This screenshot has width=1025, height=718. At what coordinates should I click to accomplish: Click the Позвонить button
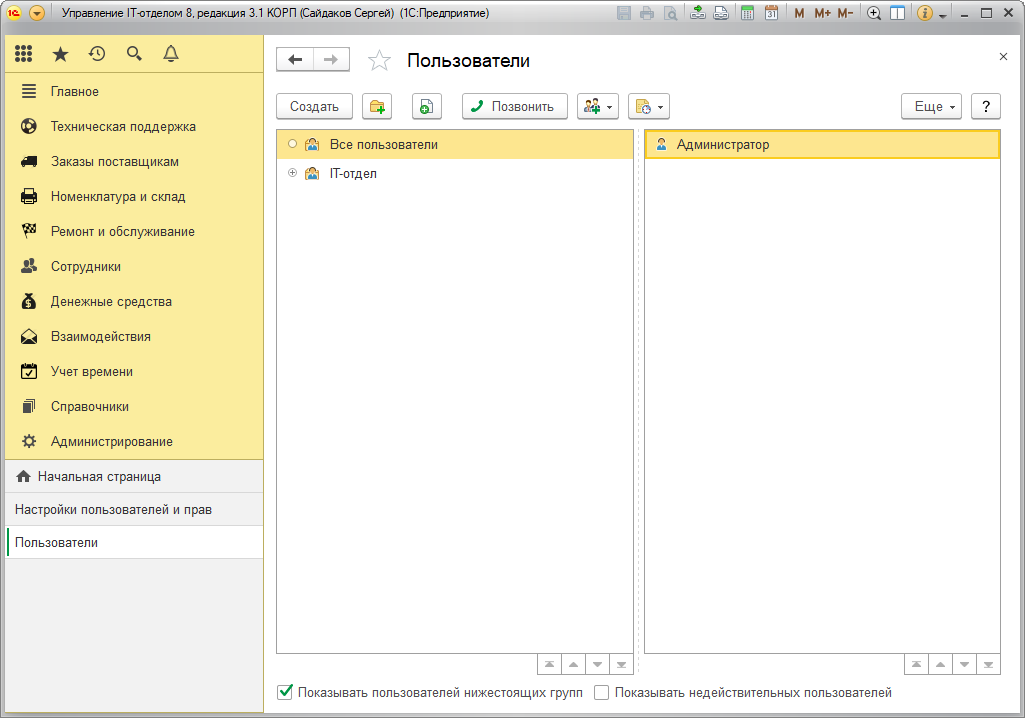[514, 107]
